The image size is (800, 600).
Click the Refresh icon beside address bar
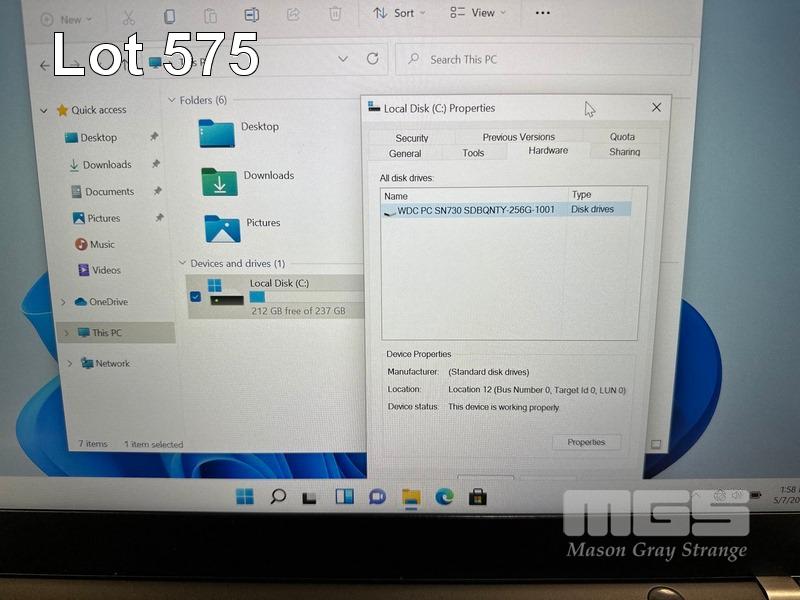point(373,59)
